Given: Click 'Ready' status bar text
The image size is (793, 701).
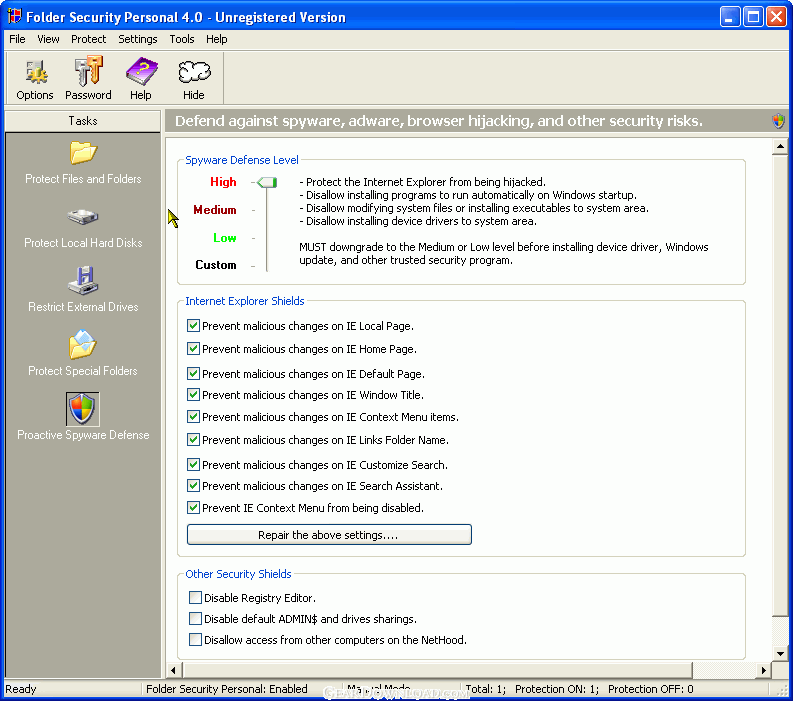Looking at the screenshot, I should pyautogui.click(x=21, y=689).
